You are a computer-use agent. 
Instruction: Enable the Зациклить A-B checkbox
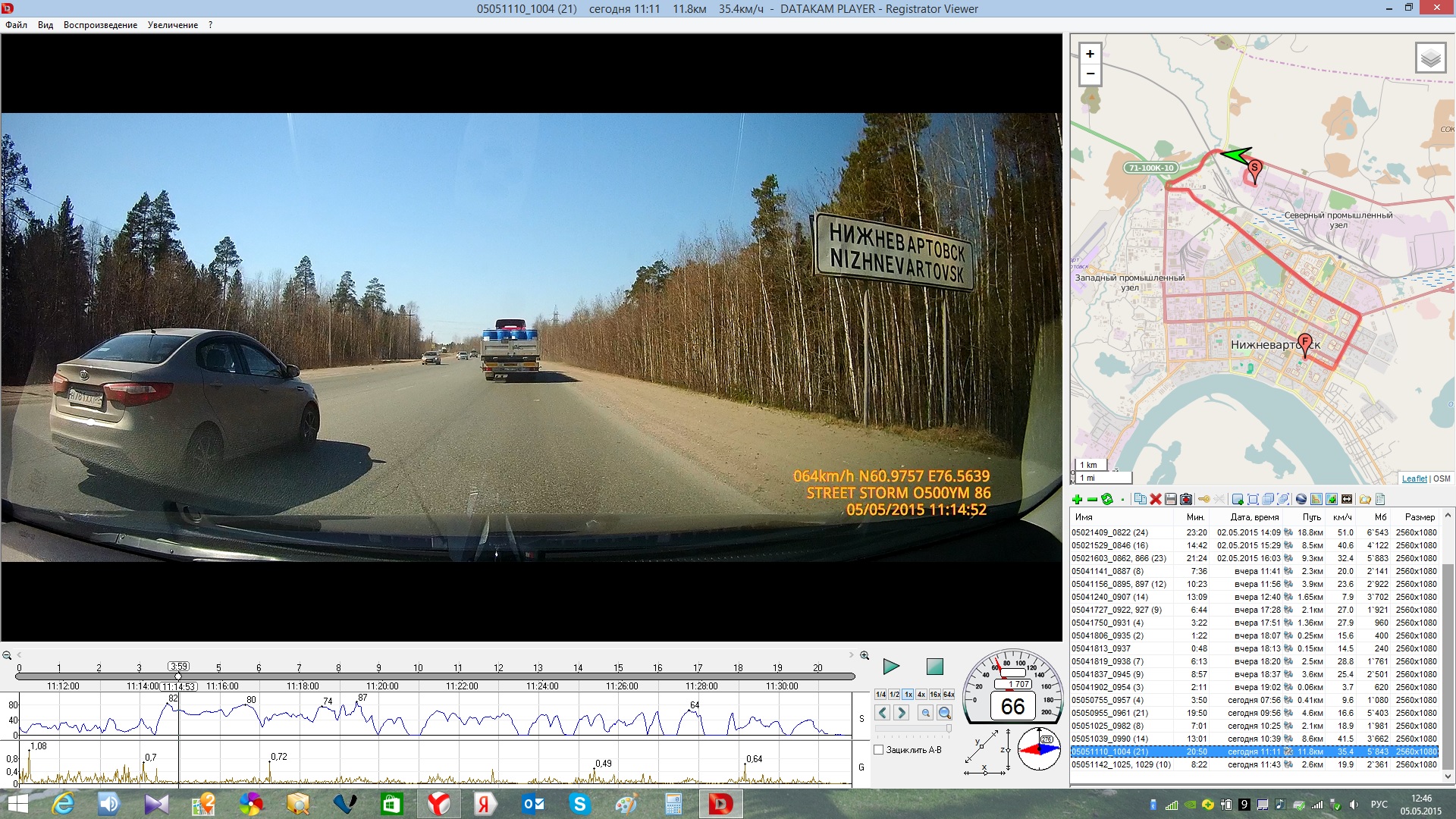tap(879, 750)
